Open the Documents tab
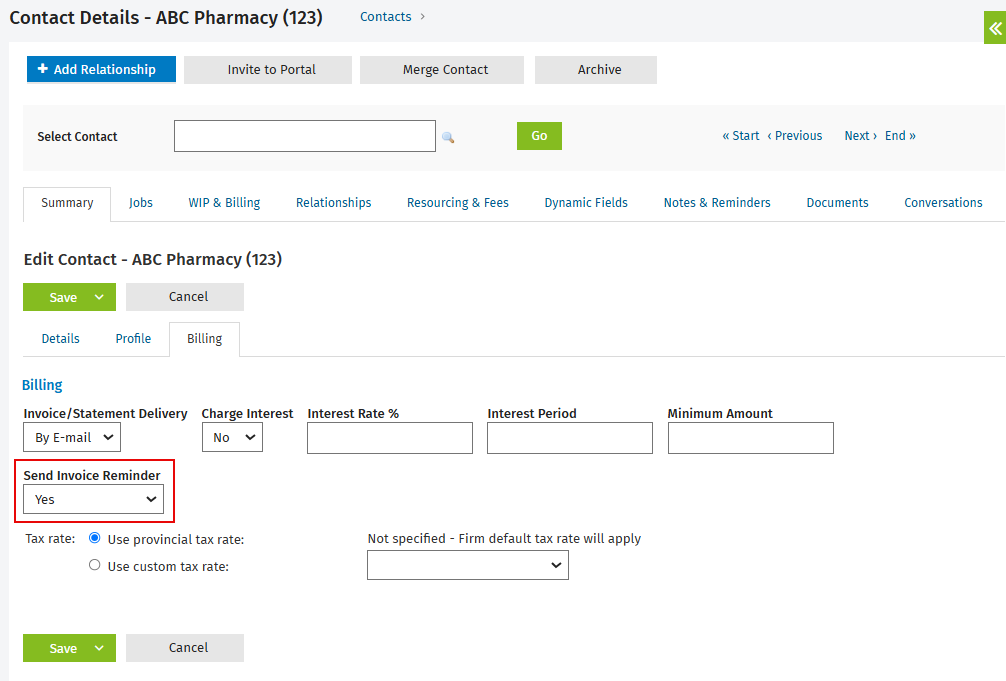Viewport: 1006px width, 681px height. [837, 203]
